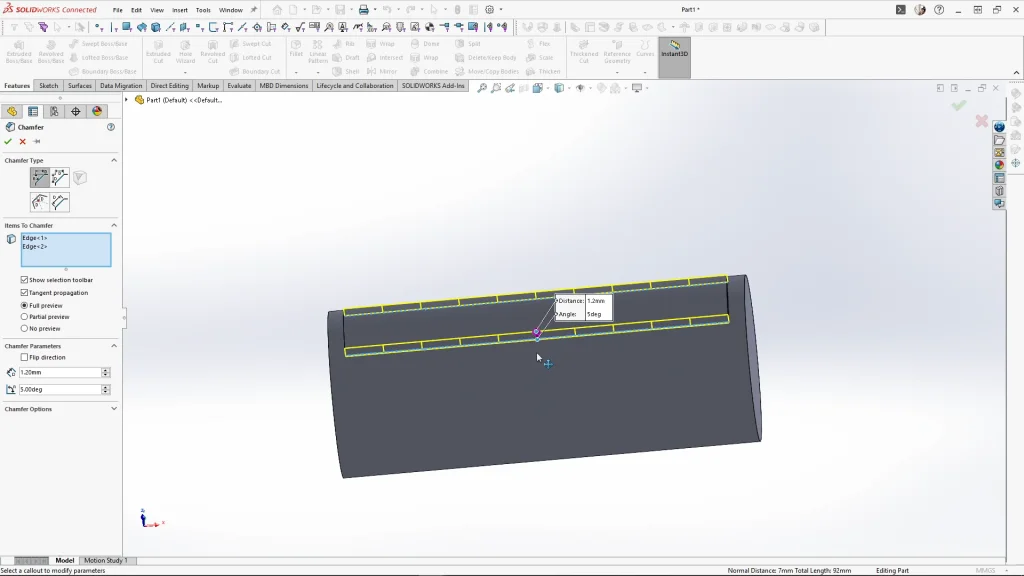The width and height of the screenshot is (1024, 576).
Task: Expand the Part1 feature tree node
Action: pyautogui.click(x=127, y=100)
